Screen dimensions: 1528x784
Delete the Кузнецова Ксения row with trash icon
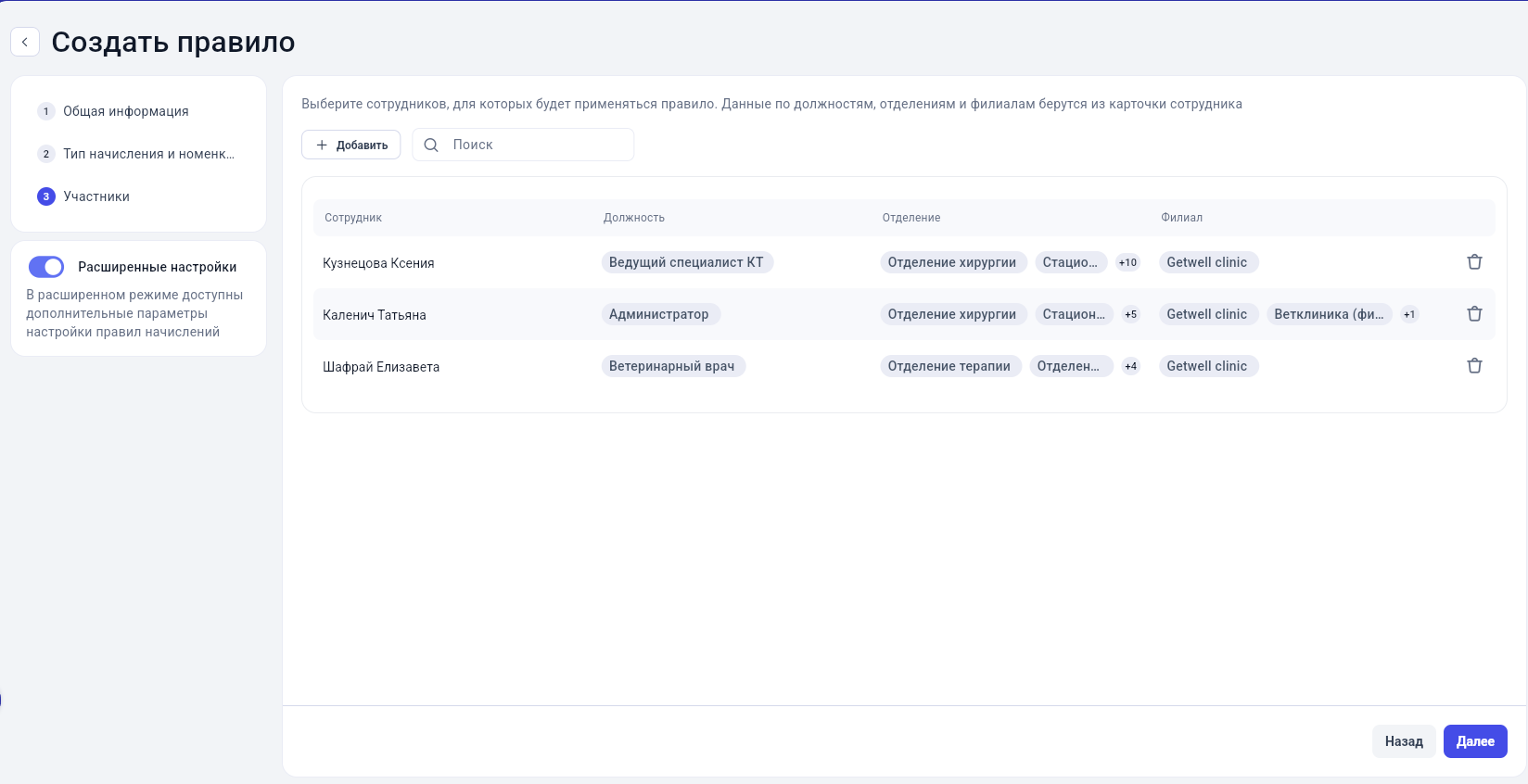pos(1474,262)
